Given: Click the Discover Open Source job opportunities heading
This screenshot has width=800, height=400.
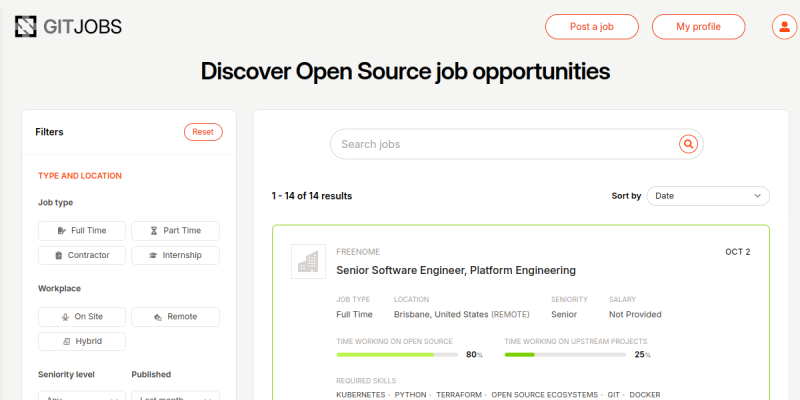Looking at the screenshot, I should [x=405, y=71].
